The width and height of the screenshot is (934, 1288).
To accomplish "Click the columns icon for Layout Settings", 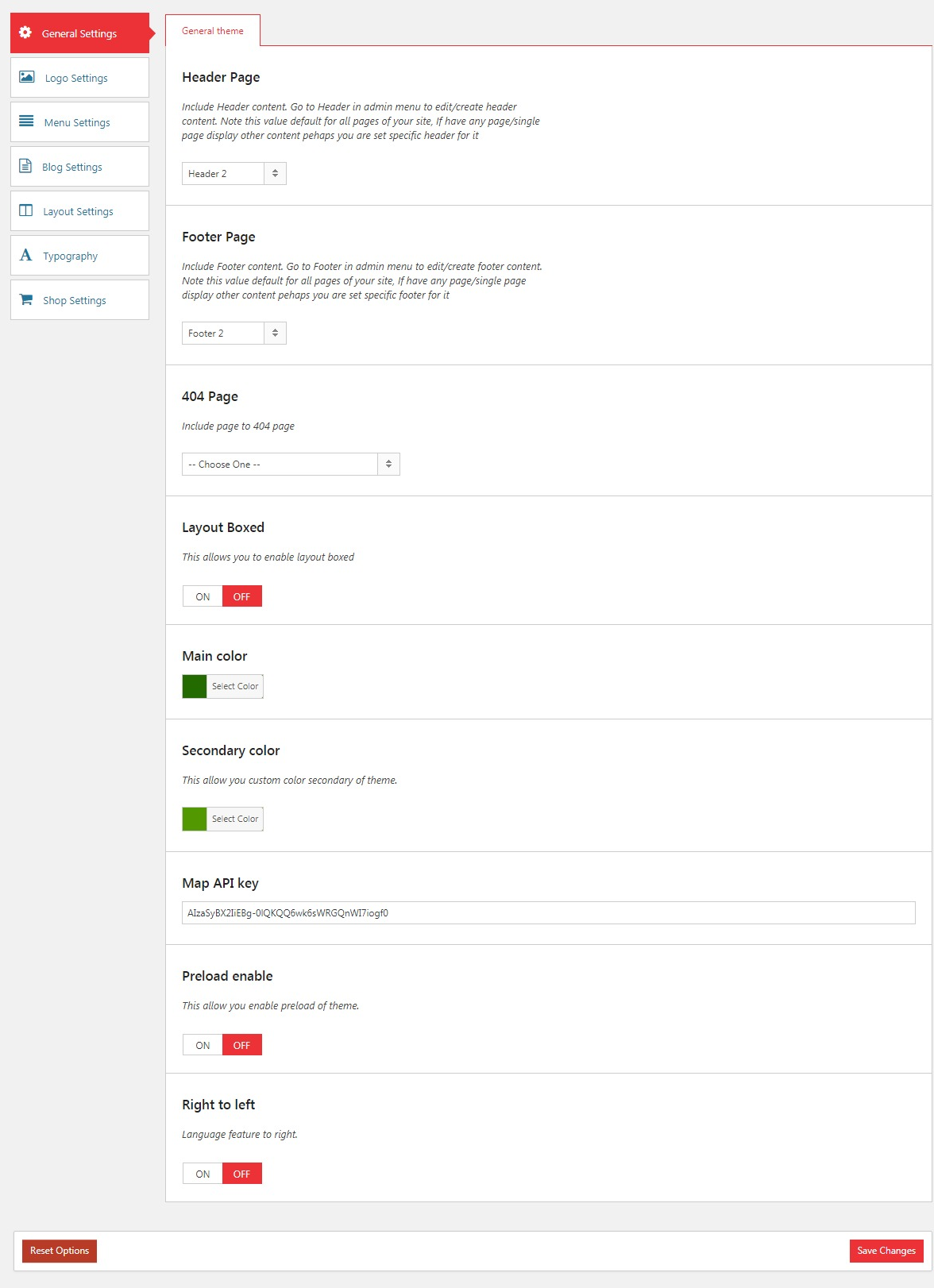I will tap(26, 210).
